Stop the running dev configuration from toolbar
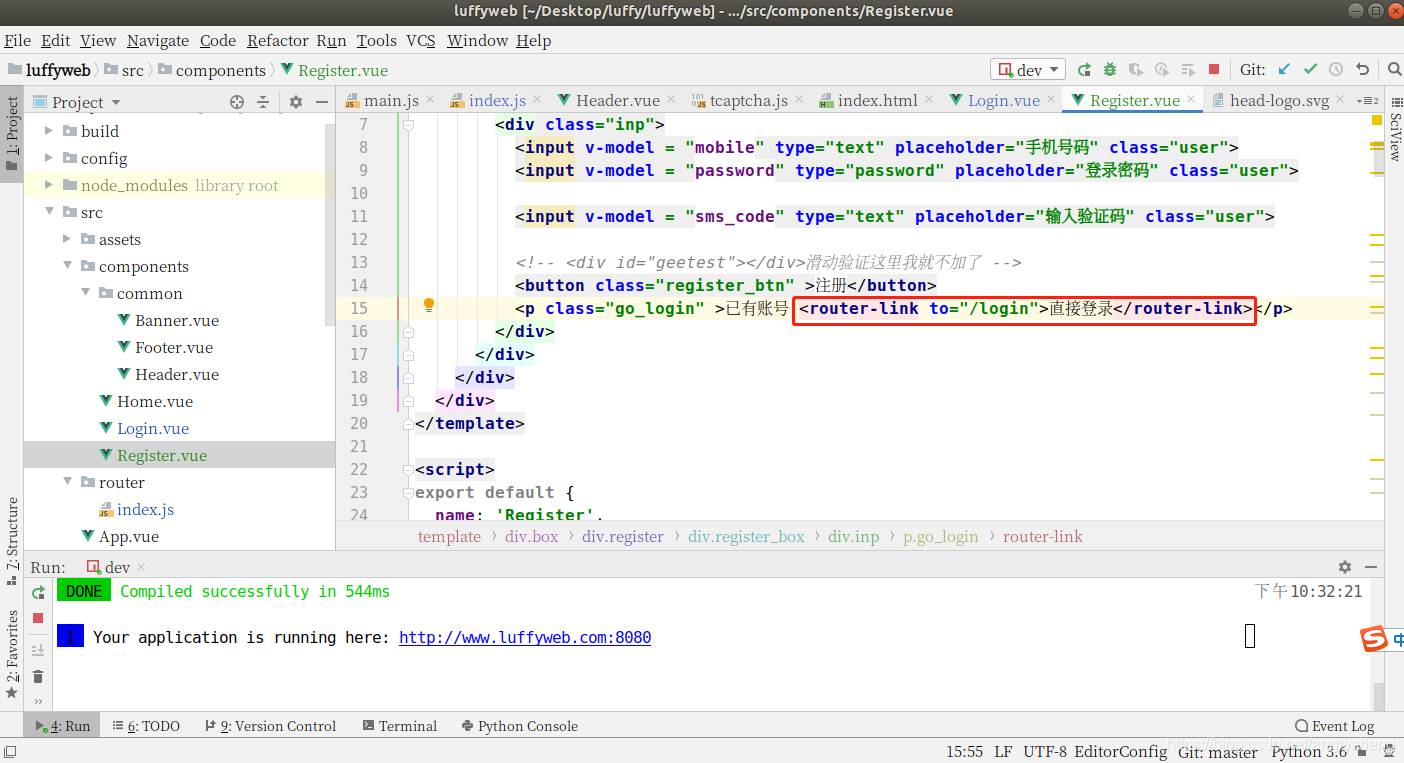This screenshot has width=1404, height=763. tap(1214, 70)
